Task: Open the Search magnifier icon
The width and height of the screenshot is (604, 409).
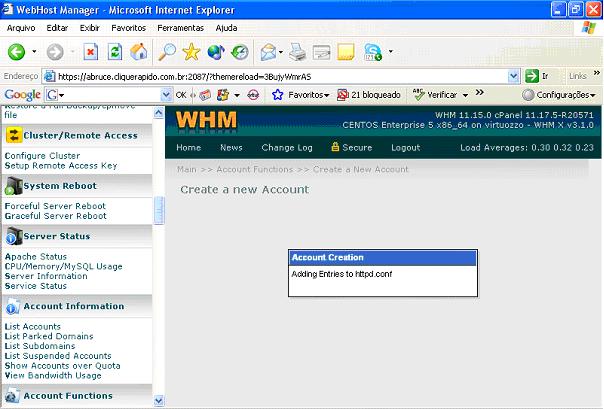Action: click(x=167, y=52)
